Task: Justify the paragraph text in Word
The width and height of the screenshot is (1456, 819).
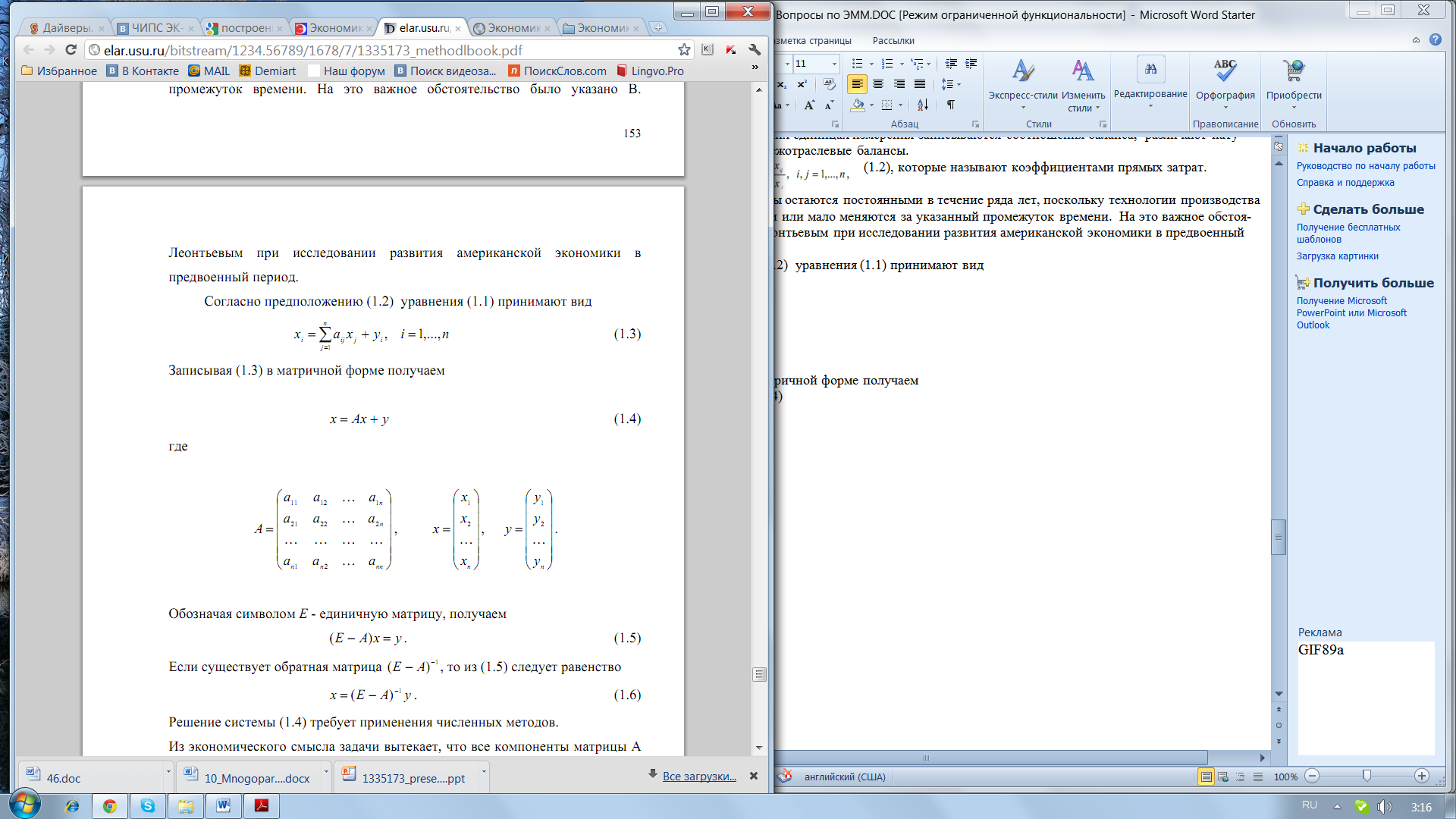Action: coord(920,84)
